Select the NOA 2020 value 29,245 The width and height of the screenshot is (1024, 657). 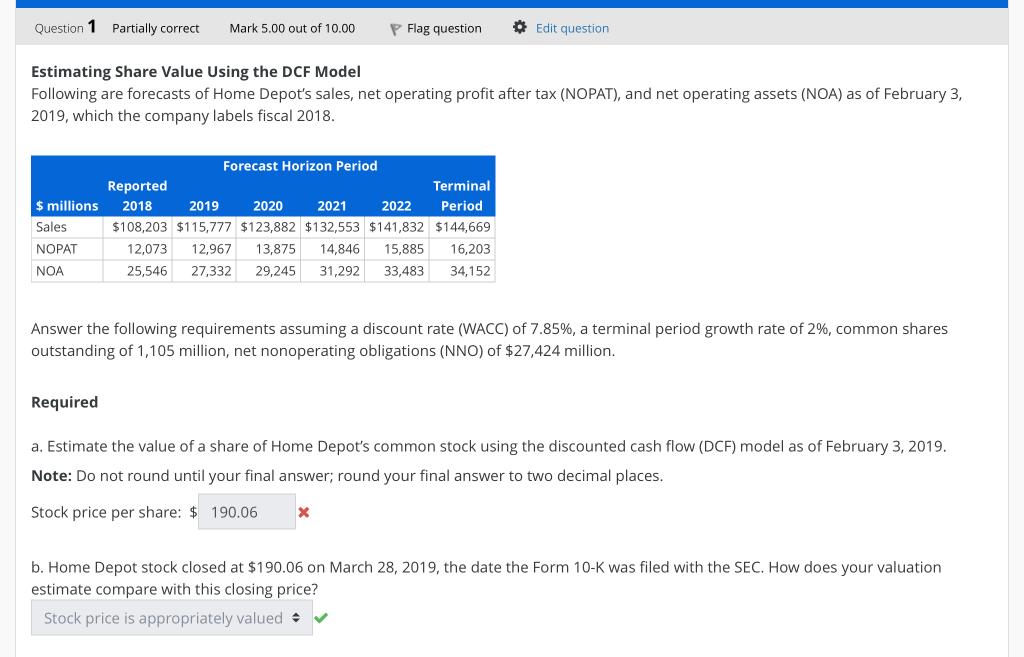[275, 271]
